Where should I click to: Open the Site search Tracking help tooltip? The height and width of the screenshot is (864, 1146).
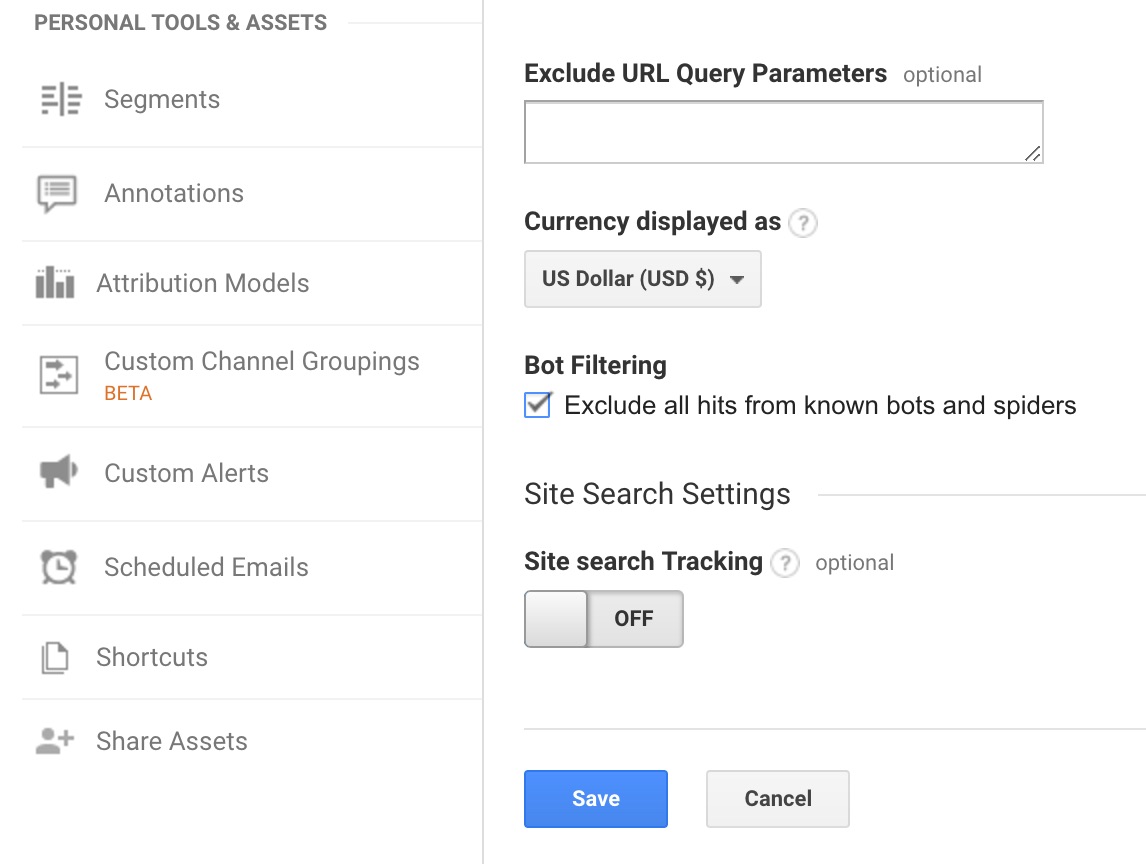pyautogui.click(x=786, y=563)
